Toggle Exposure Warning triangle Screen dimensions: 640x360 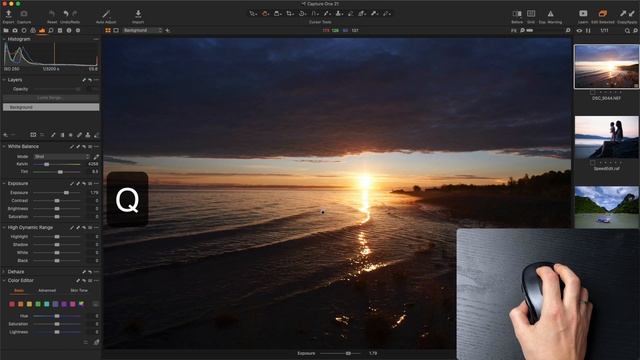point(550,14)
